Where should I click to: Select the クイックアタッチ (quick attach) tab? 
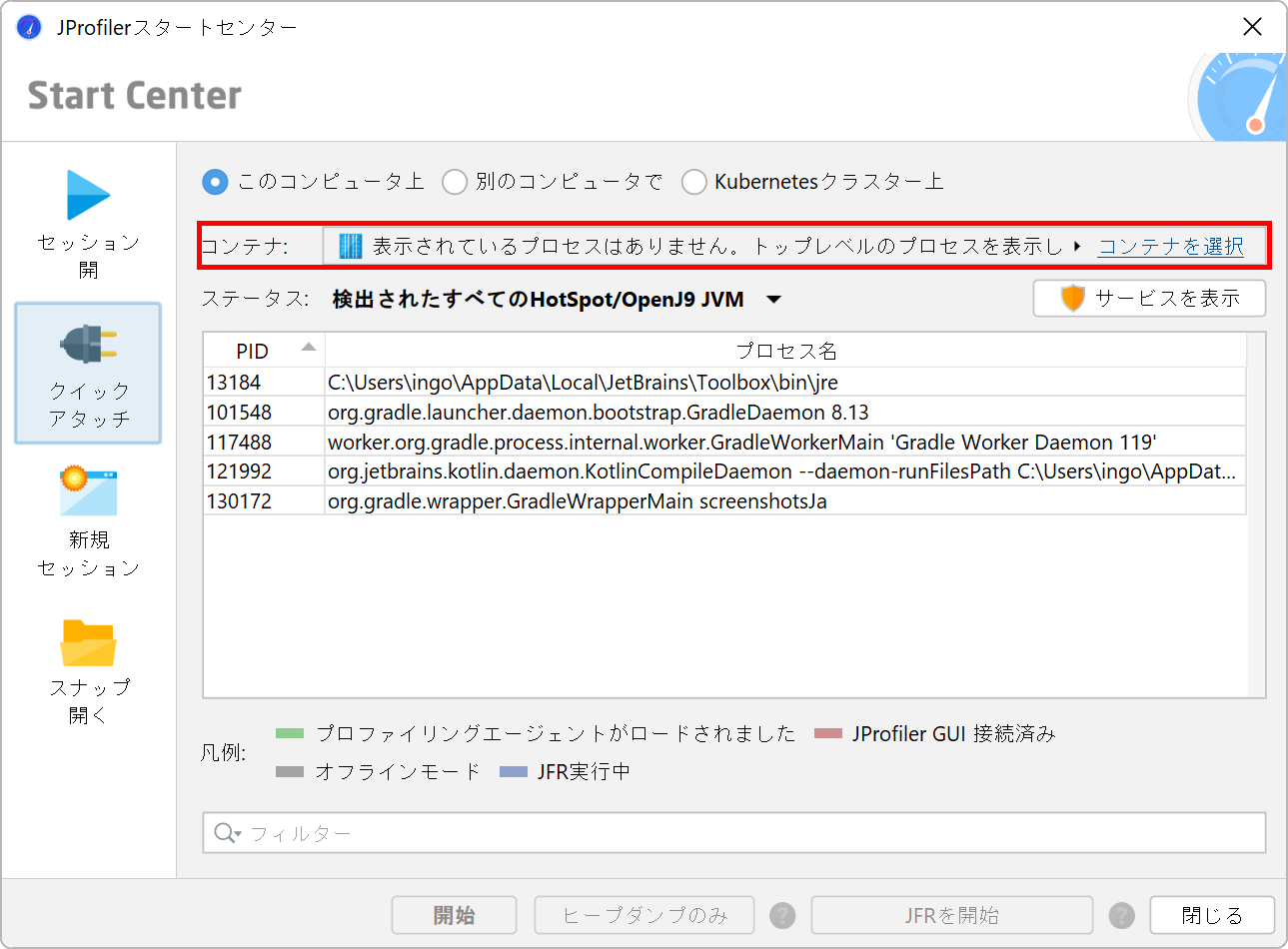pyautogui.click(x=88, y=374)
